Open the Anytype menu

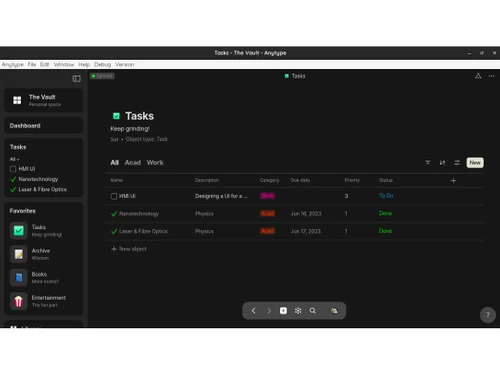click(x=13, y=64)
